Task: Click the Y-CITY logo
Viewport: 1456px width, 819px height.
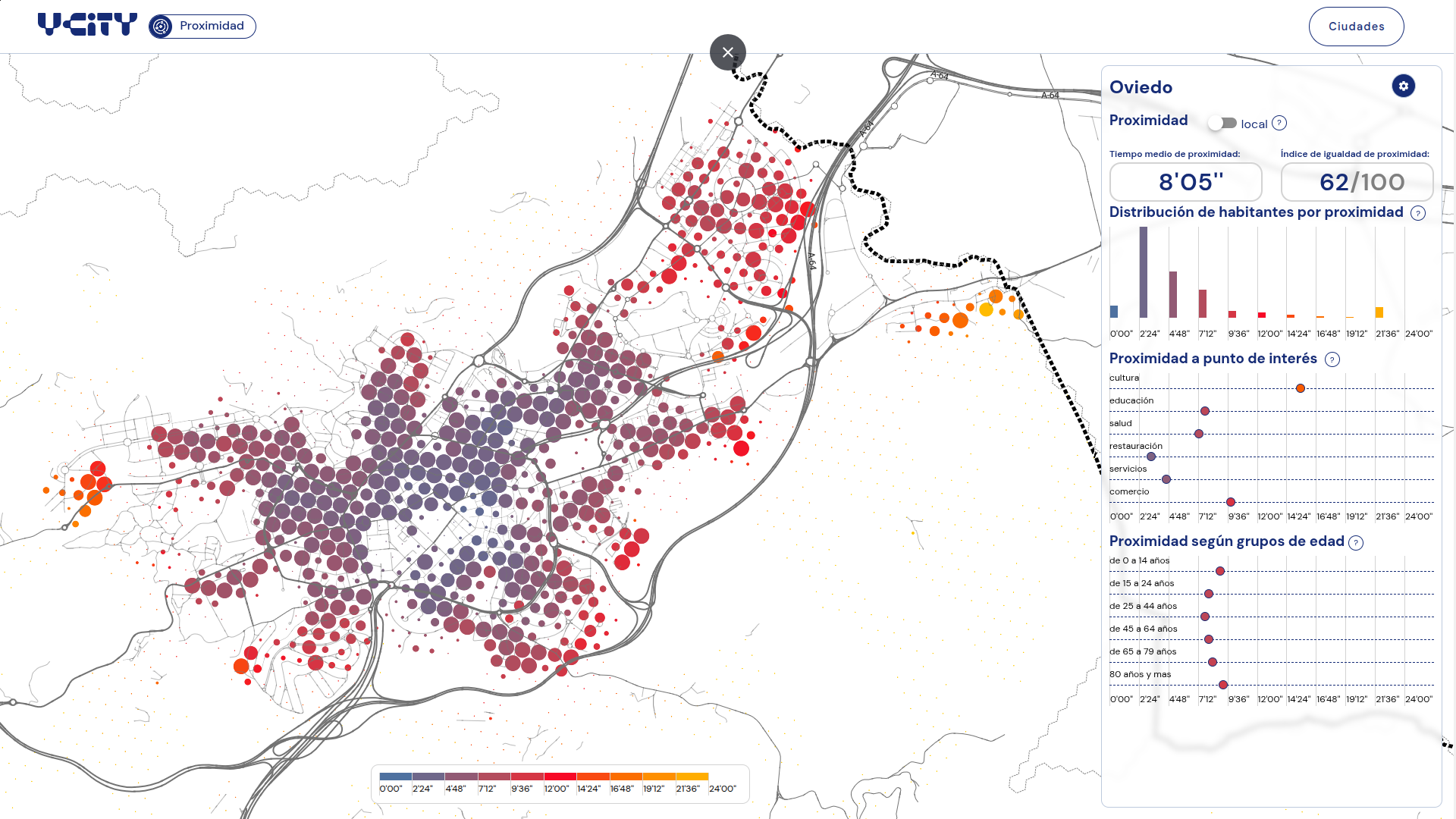Action: point(87,25)
